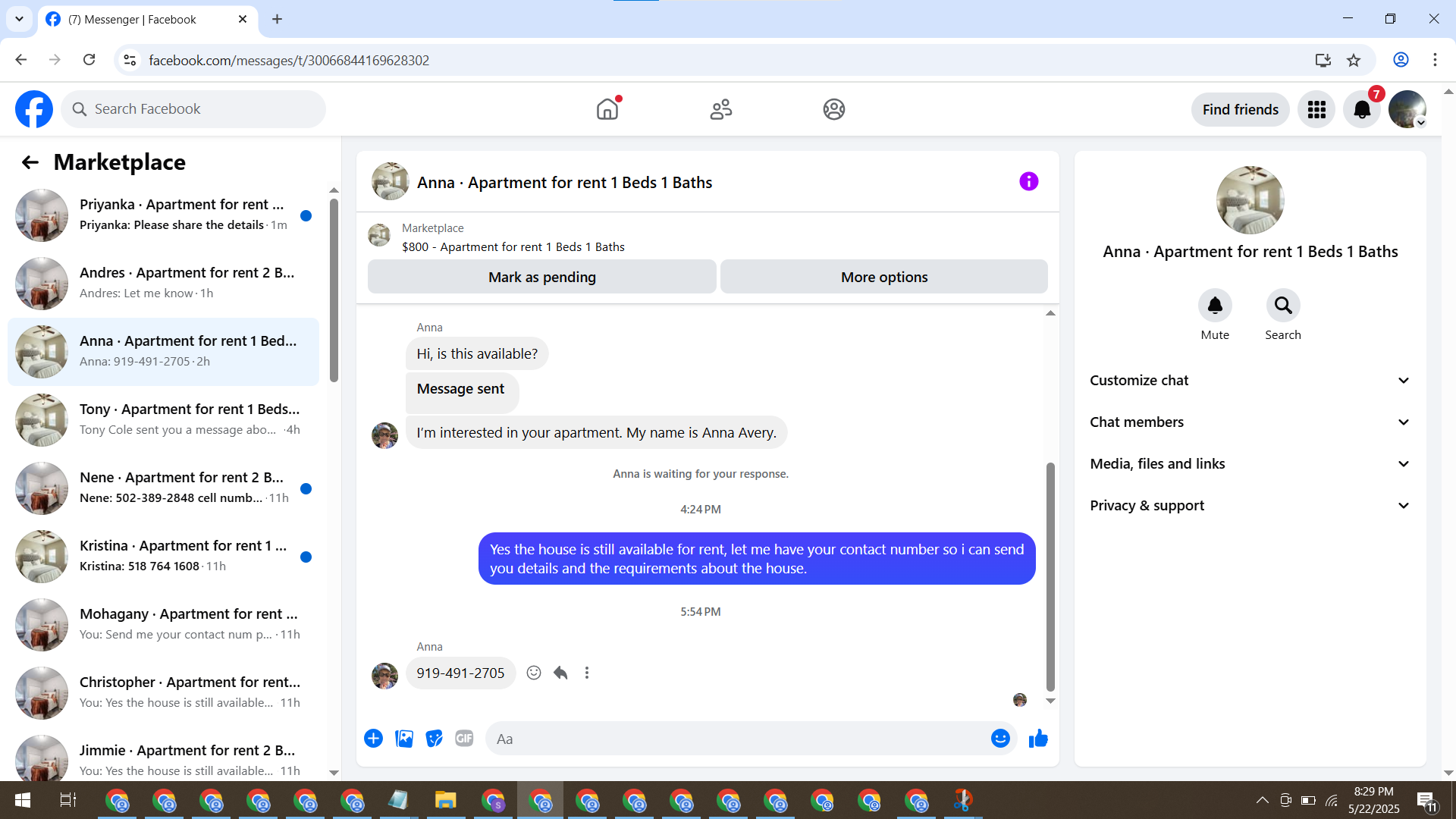Image resolution: width=1456 pixels, height=819 pixels.
Task: Click Anna's avatar beside the phone number message
Action: pyautogui.click(x=384, y=676)
